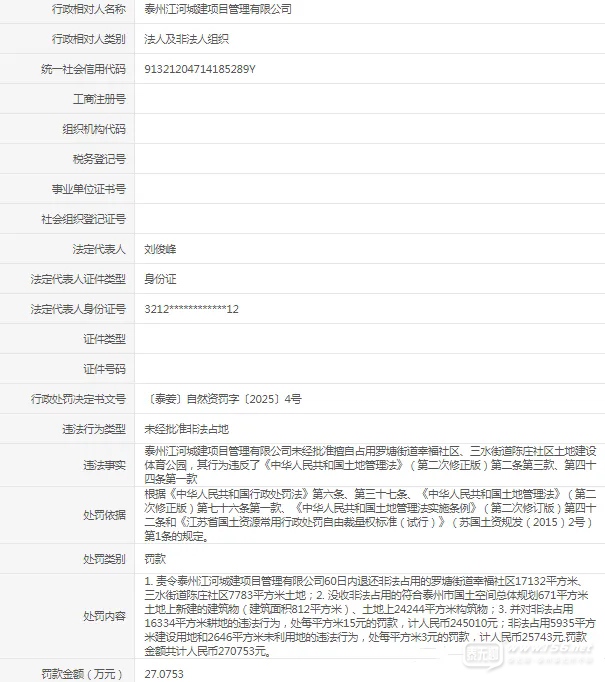
Task: Click the 未经批准非法占地 violation type value
Action: (186, 428)
